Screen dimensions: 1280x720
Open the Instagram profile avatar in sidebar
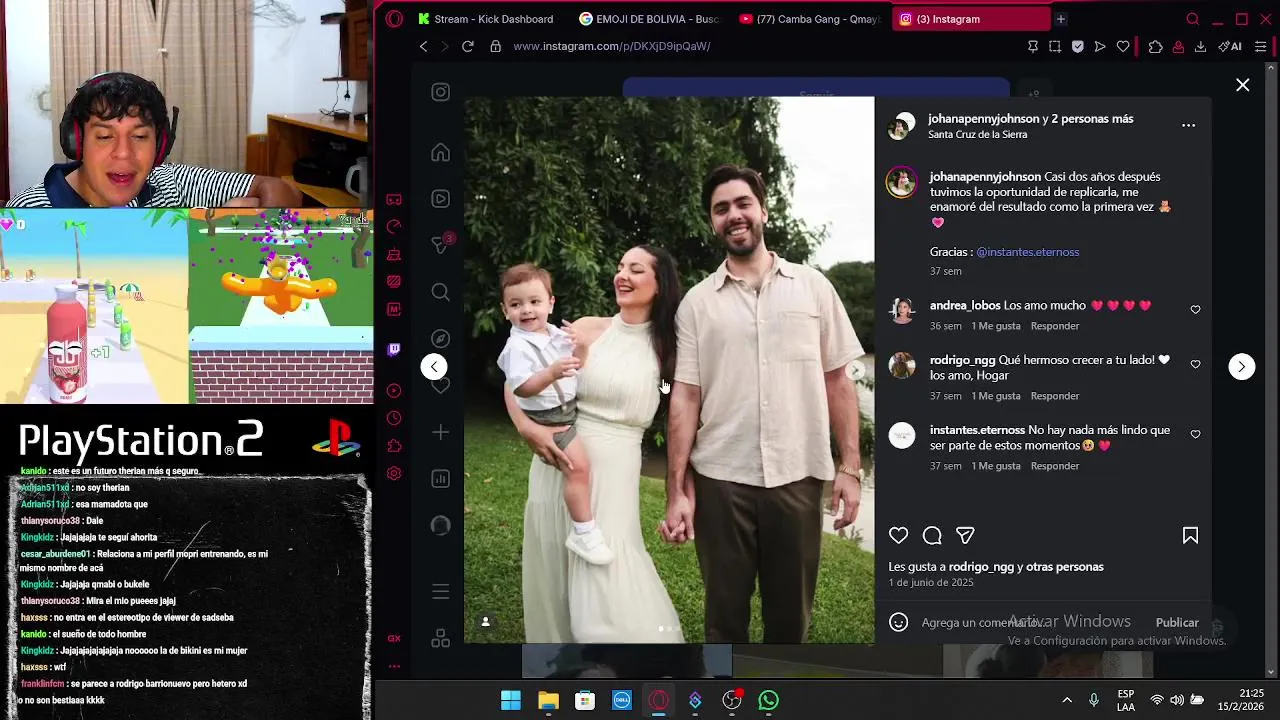tap(440, 525)
